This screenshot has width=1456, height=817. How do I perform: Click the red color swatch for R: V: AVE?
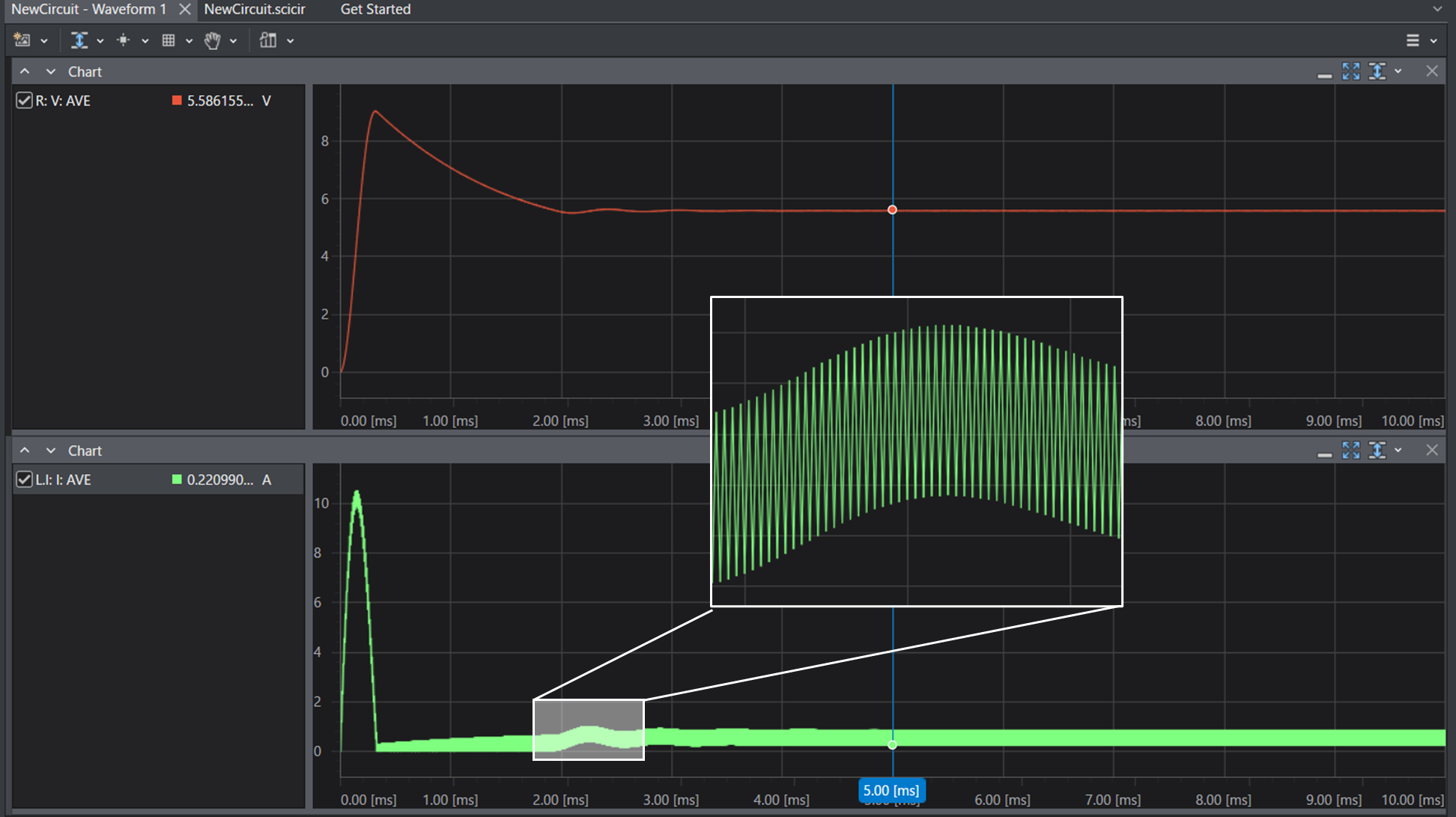coord(177,100)
